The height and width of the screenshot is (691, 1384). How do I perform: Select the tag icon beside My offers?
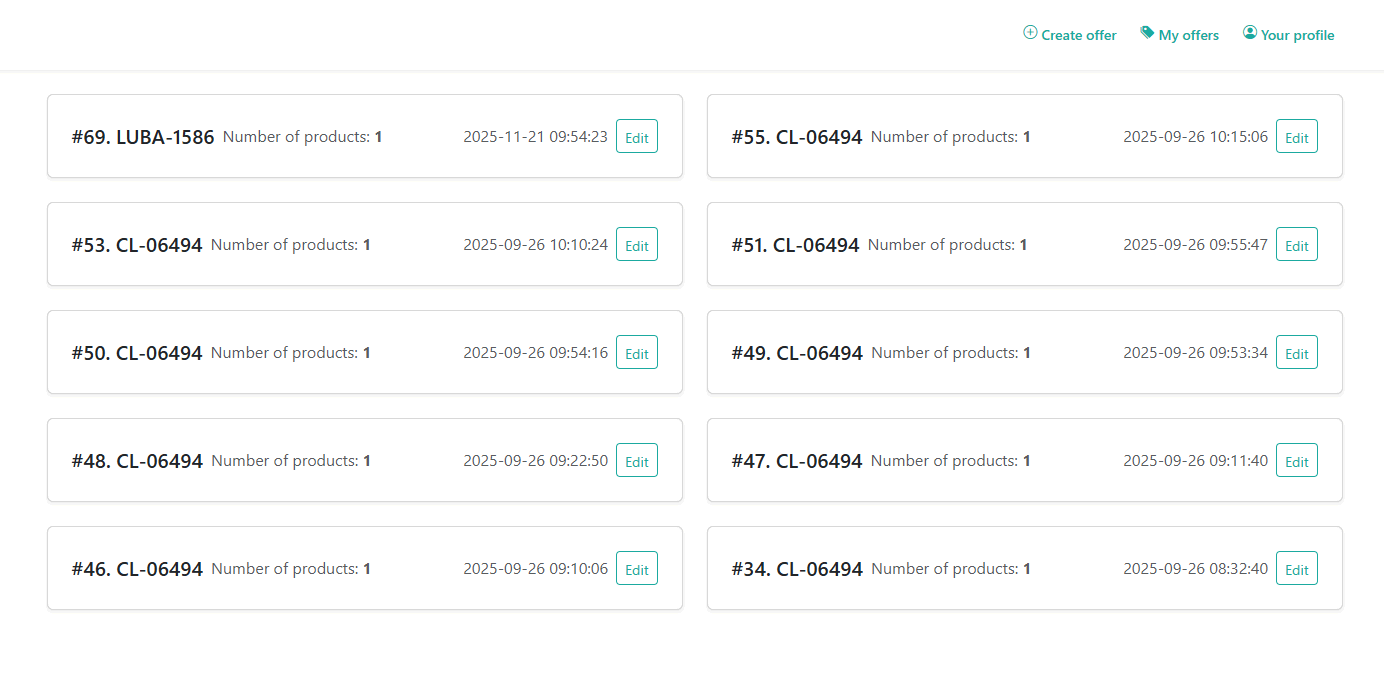point(1146,32)
